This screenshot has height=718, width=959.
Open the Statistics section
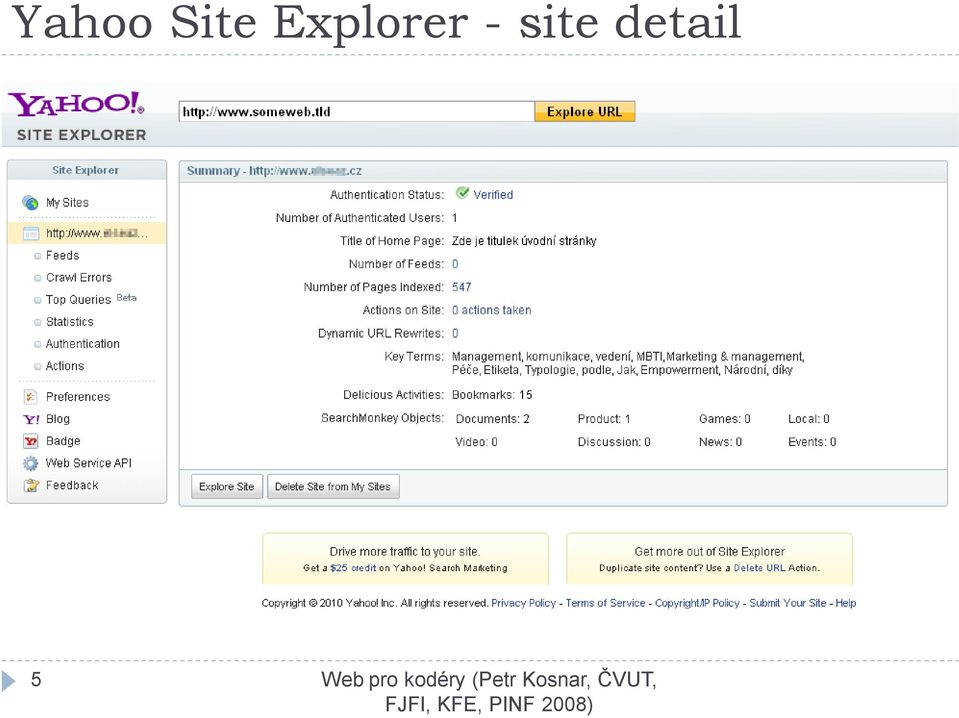tap(70, 322)
